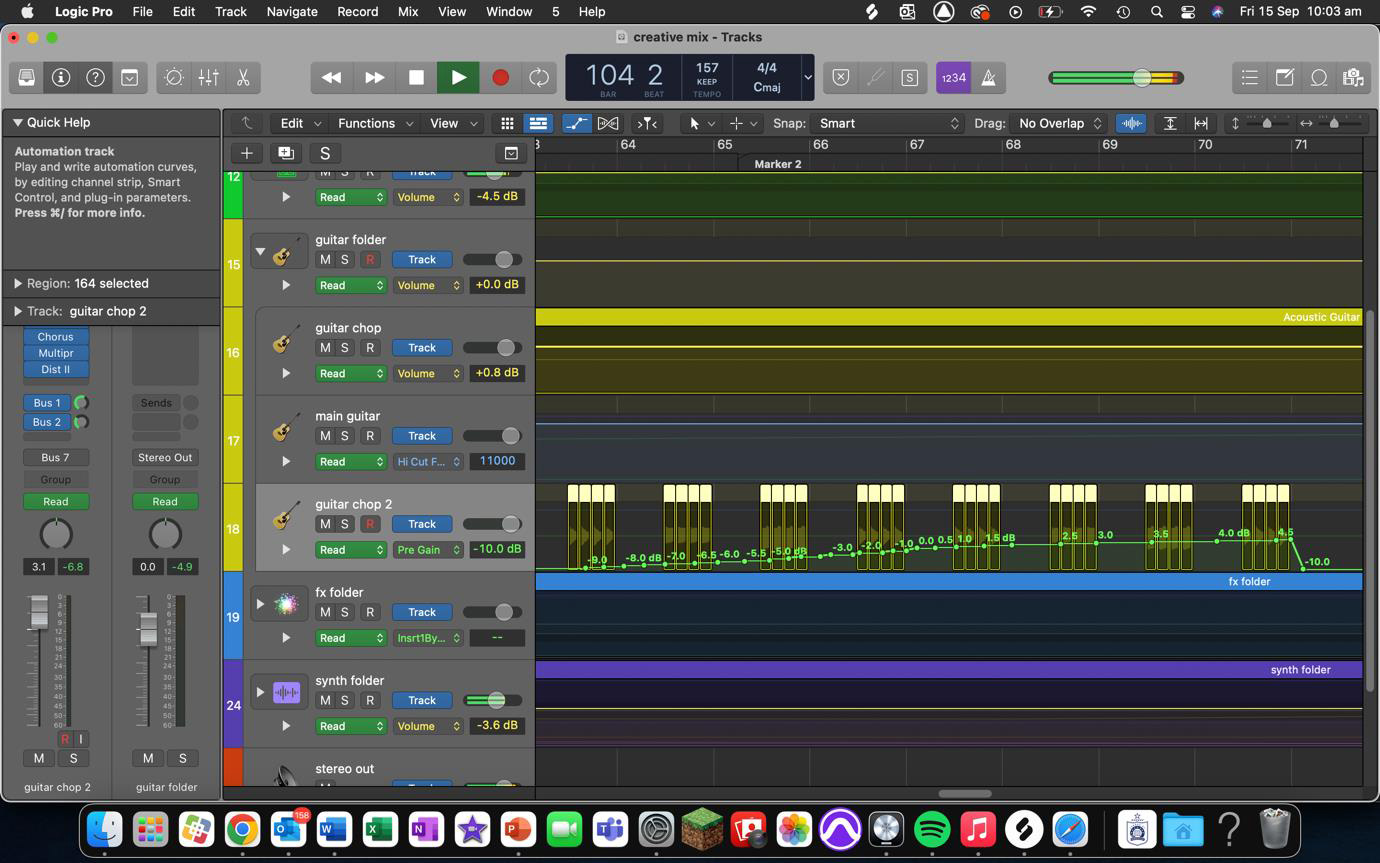Screen dimensions: 1380x863
Task: Mute the guitar chop track
Action: [324, 347]
